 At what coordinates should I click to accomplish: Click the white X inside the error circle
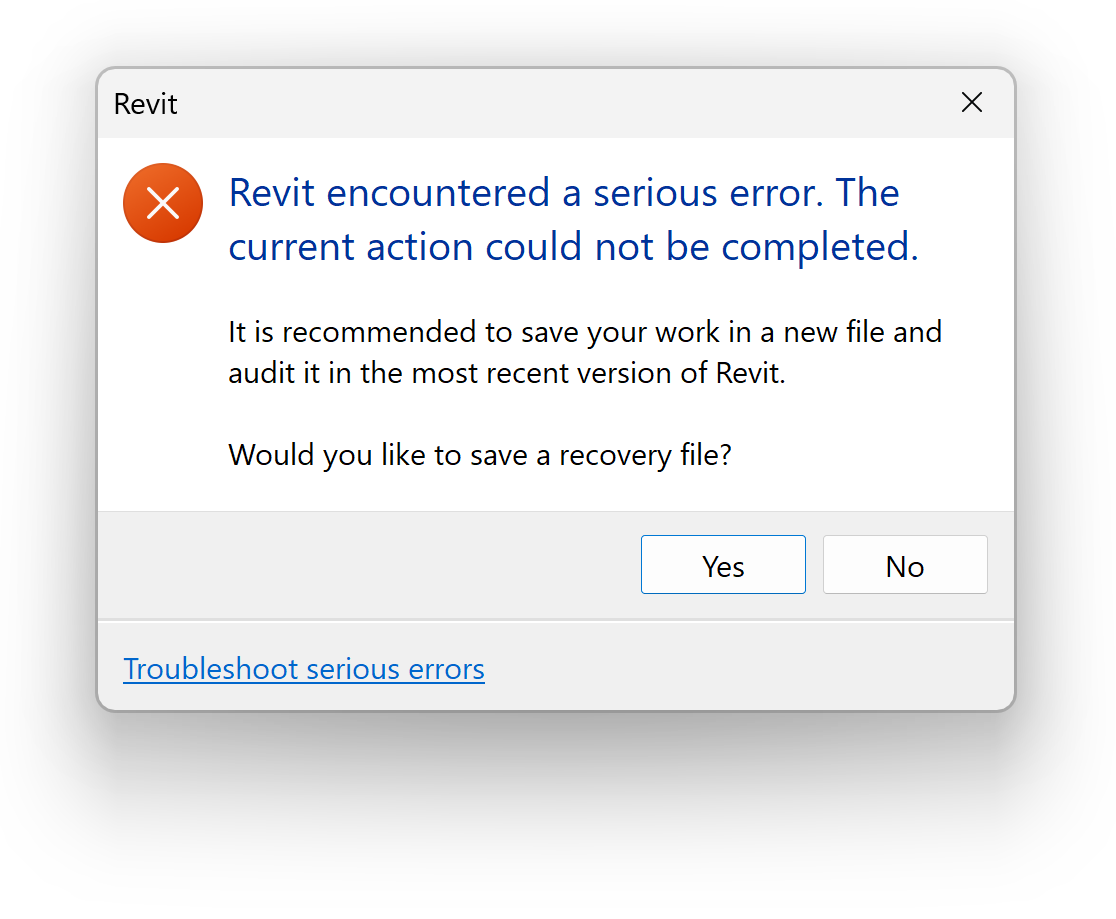pos(163,203)
